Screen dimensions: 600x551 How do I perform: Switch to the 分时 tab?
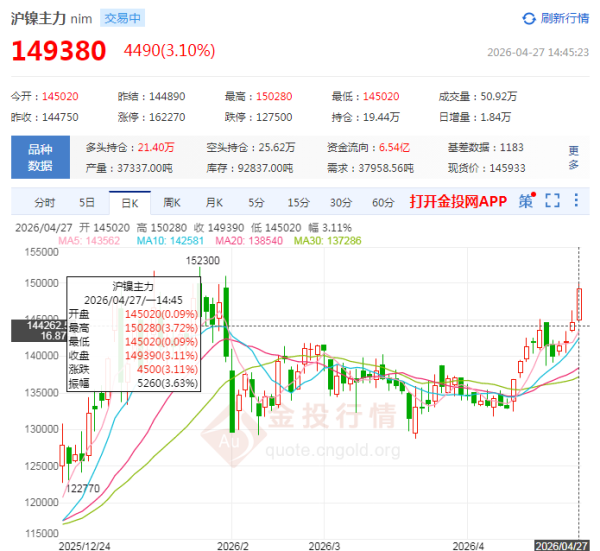[x=45, y=202]
